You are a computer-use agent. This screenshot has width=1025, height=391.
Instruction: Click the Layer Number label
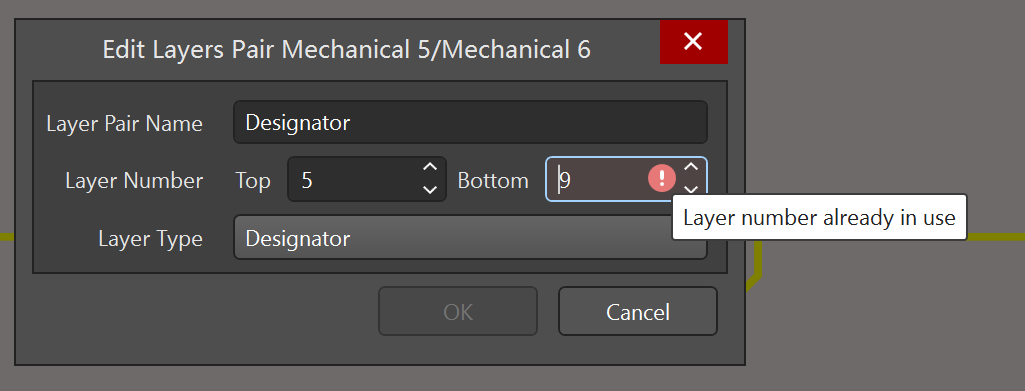(x=134, y=180)
